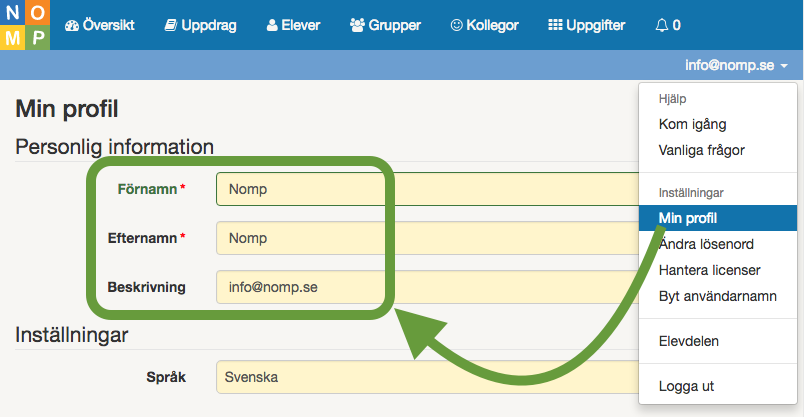Viewport: 804px width, 417px height.
Task: Go to the Uppdrag section
Action: pos(200,25)
